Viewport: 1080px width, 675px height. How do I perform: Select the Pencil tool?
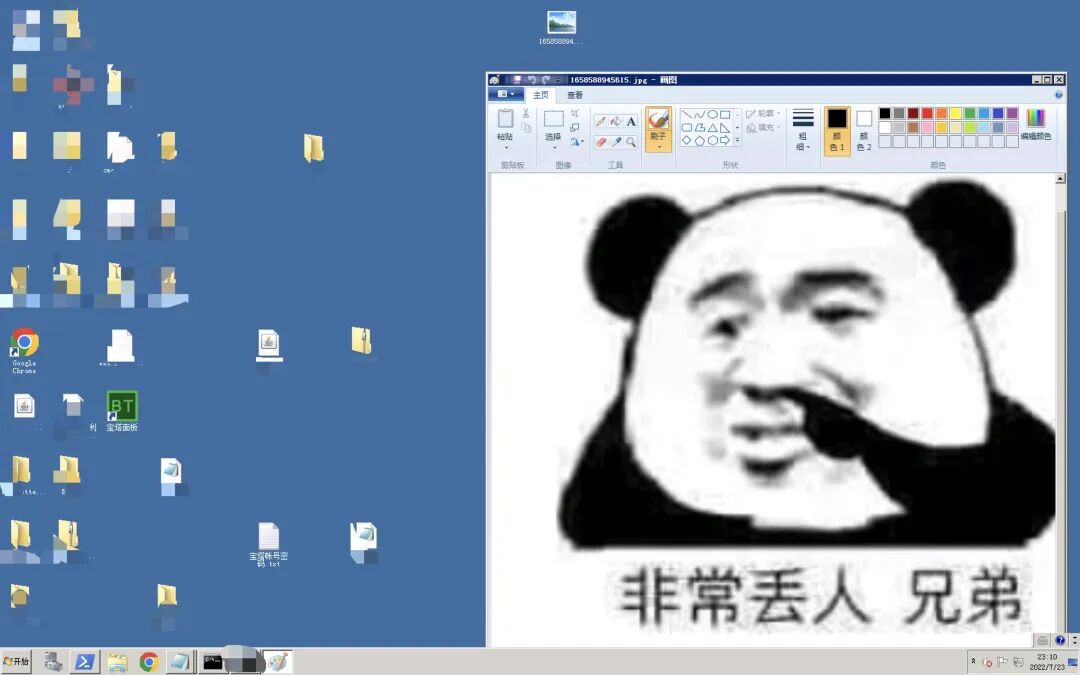(x=601, y=121)
